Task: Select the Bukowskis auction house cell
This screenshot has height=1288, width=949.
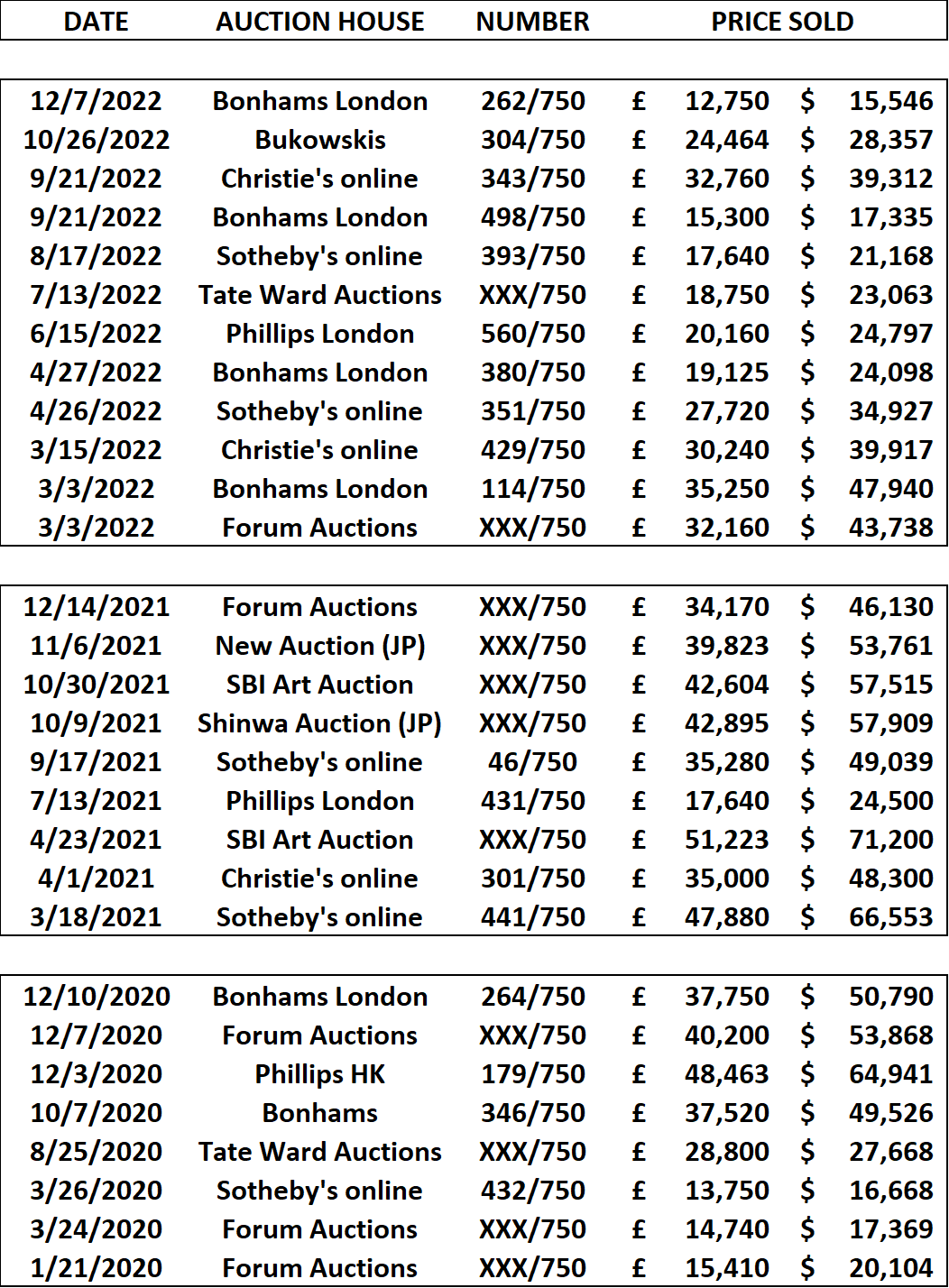Action: click(x=320, y=140)
